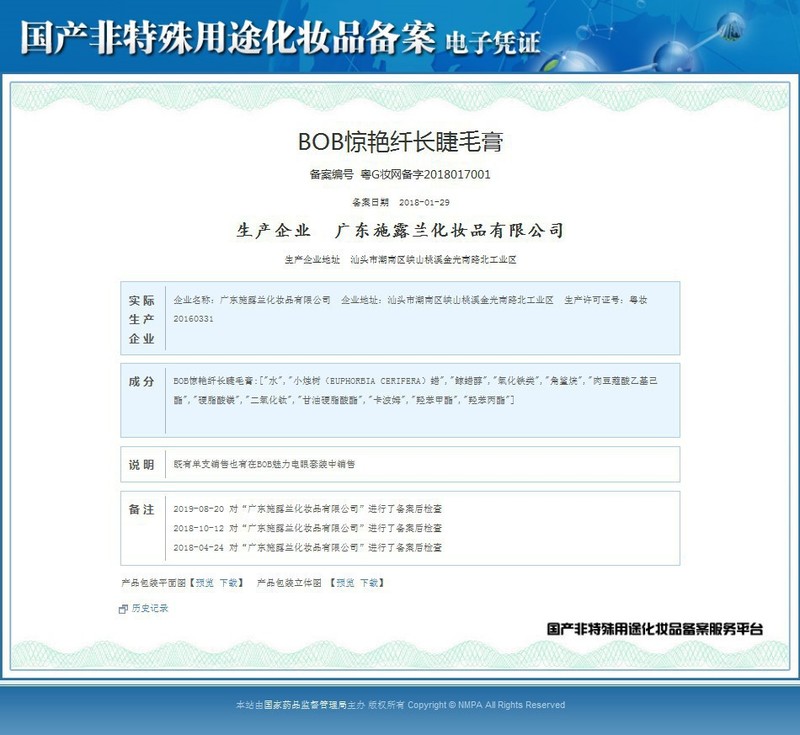Select product title BOB惊艳纤长睫毛膏
The height and width of the screenshot is (735, 800).
(401, 141)
